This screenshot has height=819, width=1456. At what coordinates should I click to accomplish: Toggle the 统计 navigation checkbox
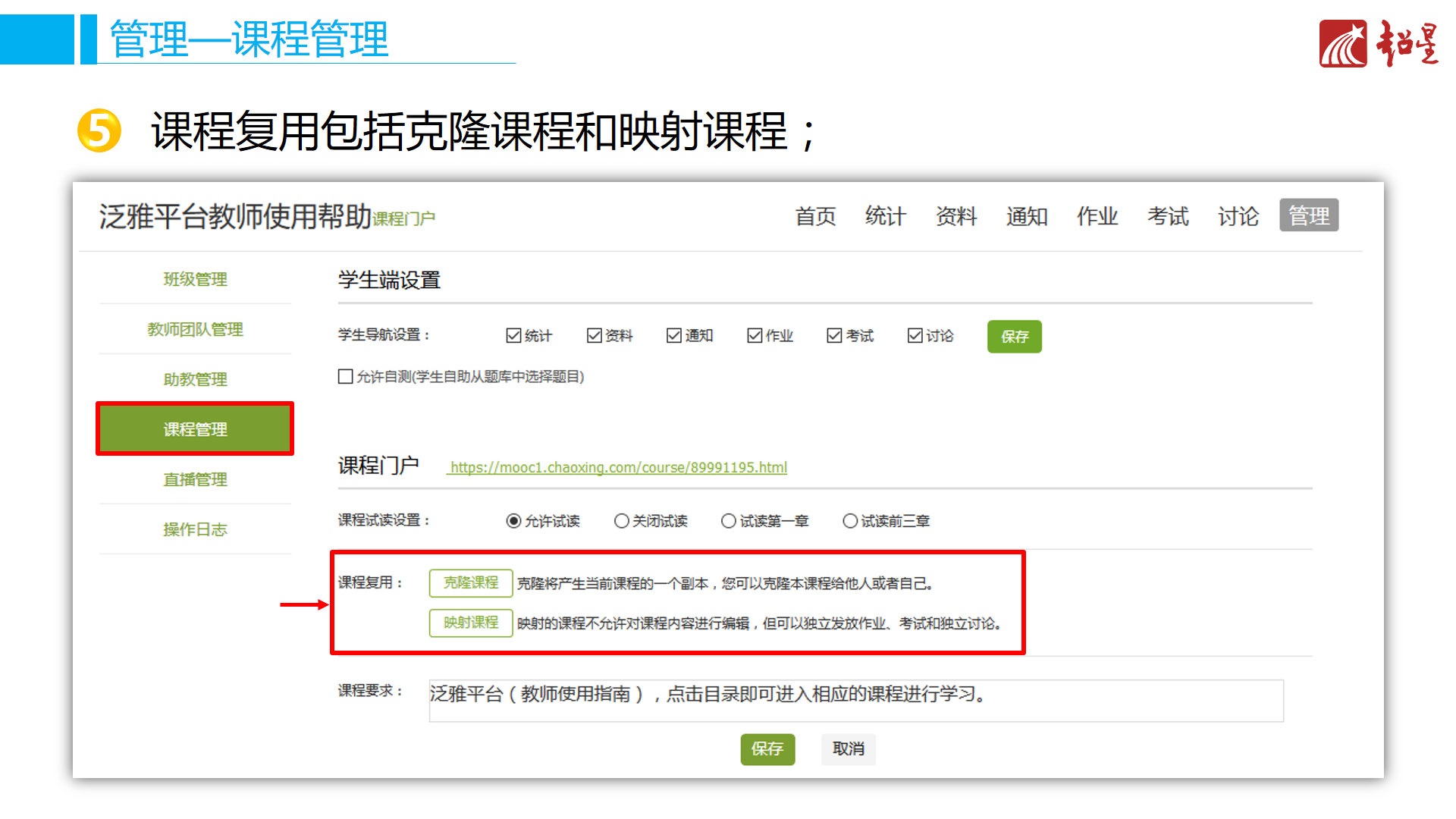point(513,336)
